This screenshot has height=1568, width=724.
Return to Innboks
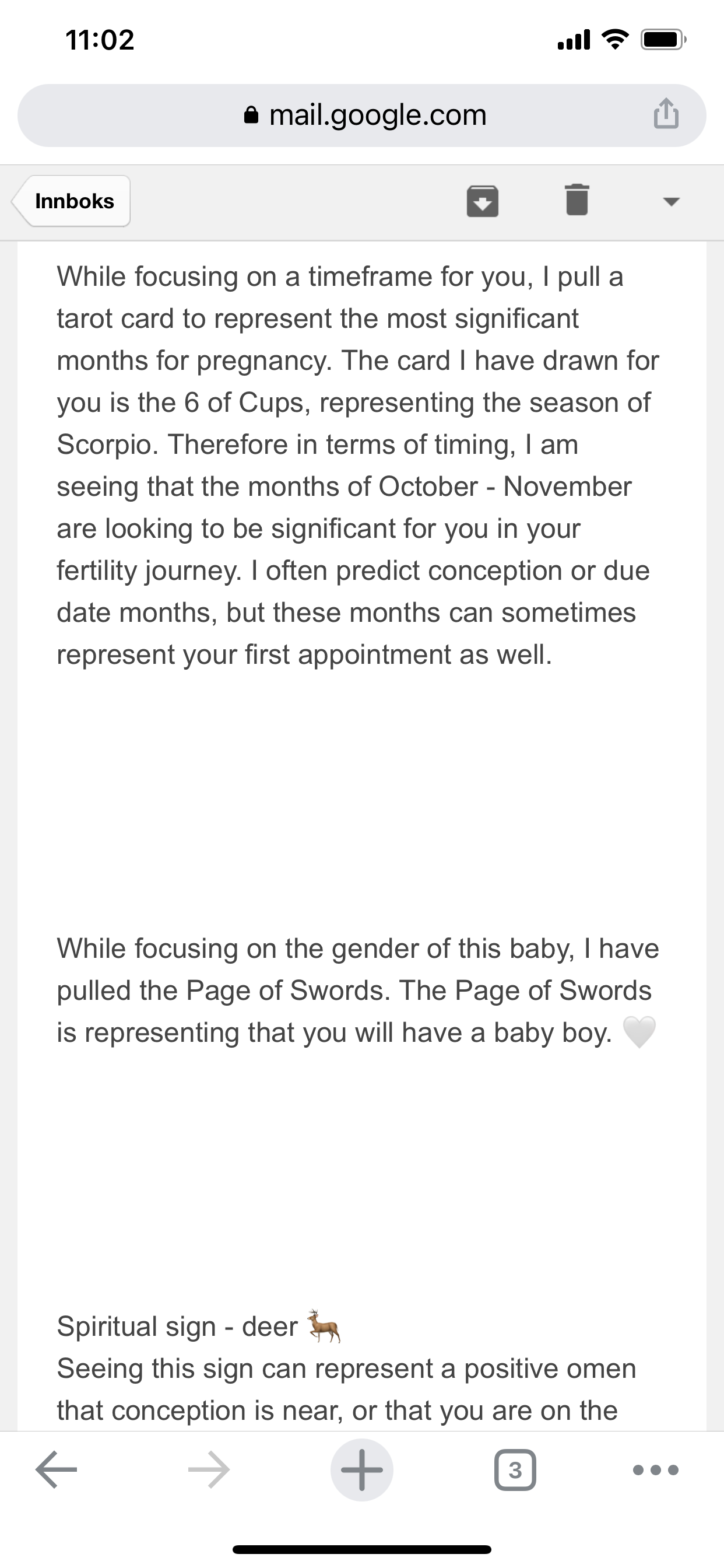[x=73, y=201]
